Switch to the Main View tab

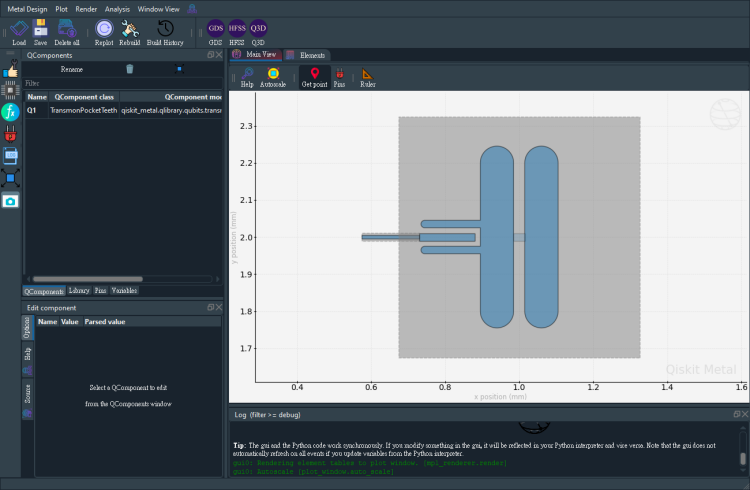pyautogui.click(x=255, y=55)
